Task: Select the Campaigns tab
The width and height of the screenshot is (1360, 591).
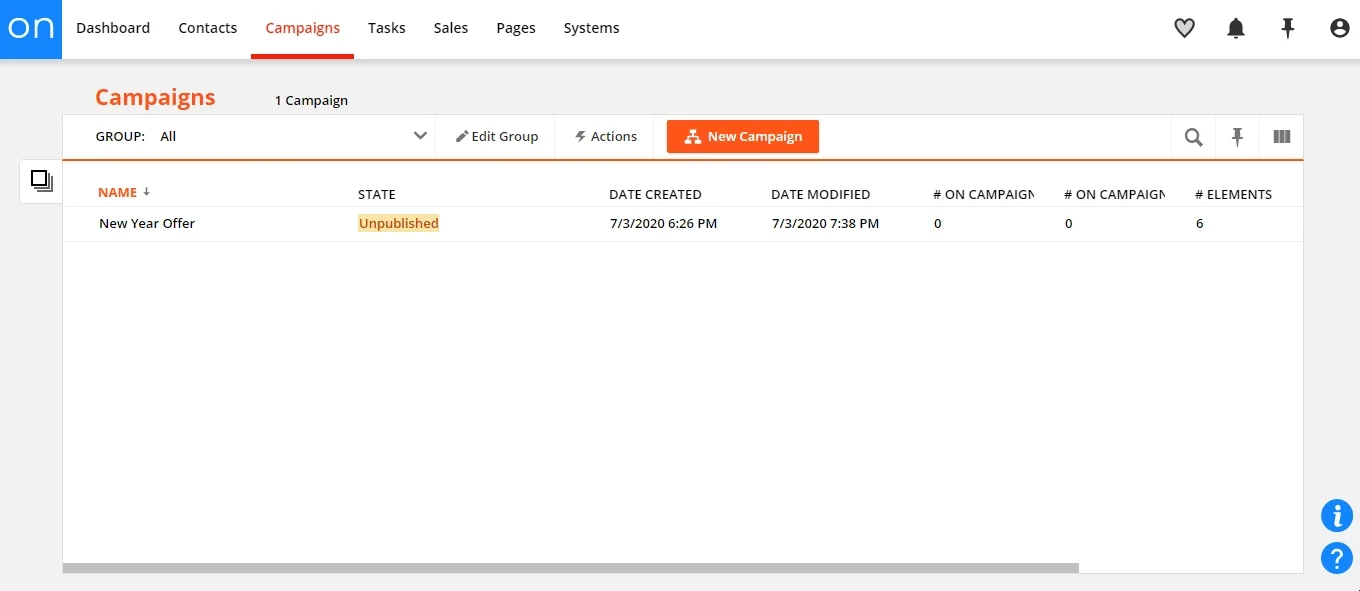Action: coord(302,28)
